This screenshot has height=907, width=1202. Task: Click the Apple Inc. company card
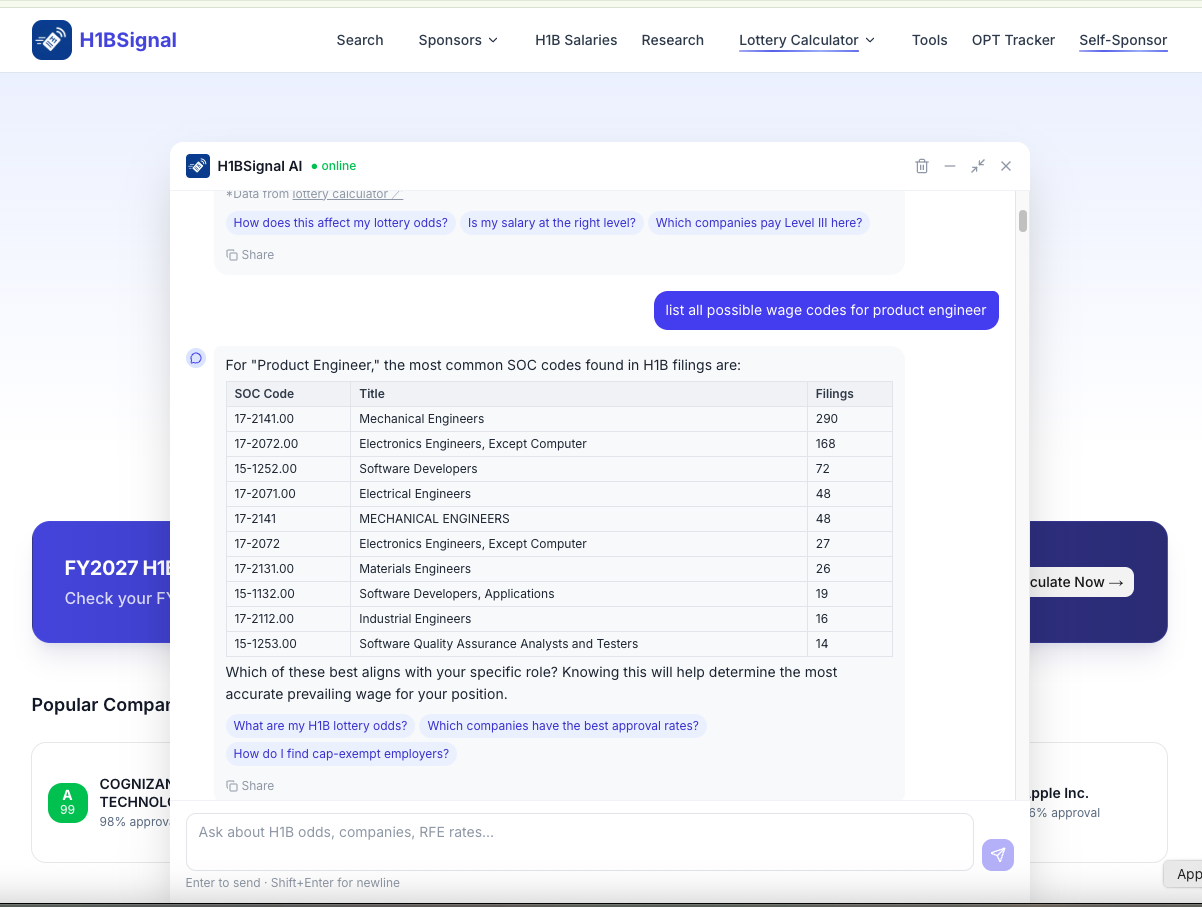(1098, 802)
